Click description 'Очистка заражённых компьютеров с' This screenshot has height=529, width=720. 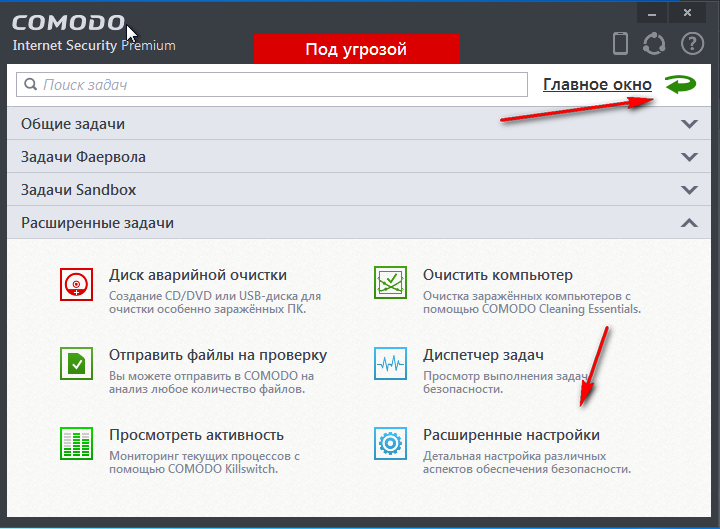point(527,296)
